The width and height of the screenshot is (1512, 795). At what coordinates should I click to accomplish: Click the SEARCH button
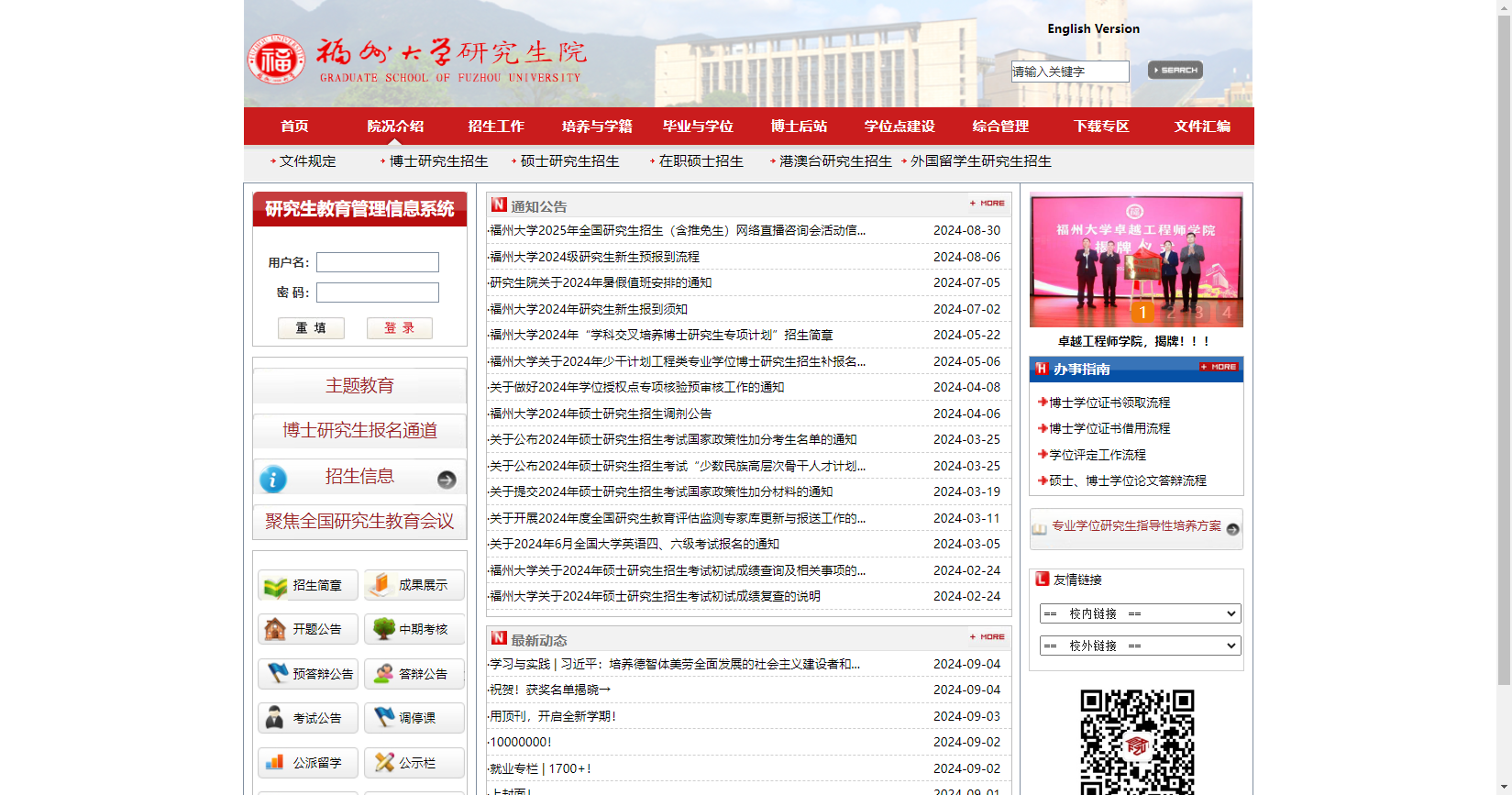(1175, 70)
